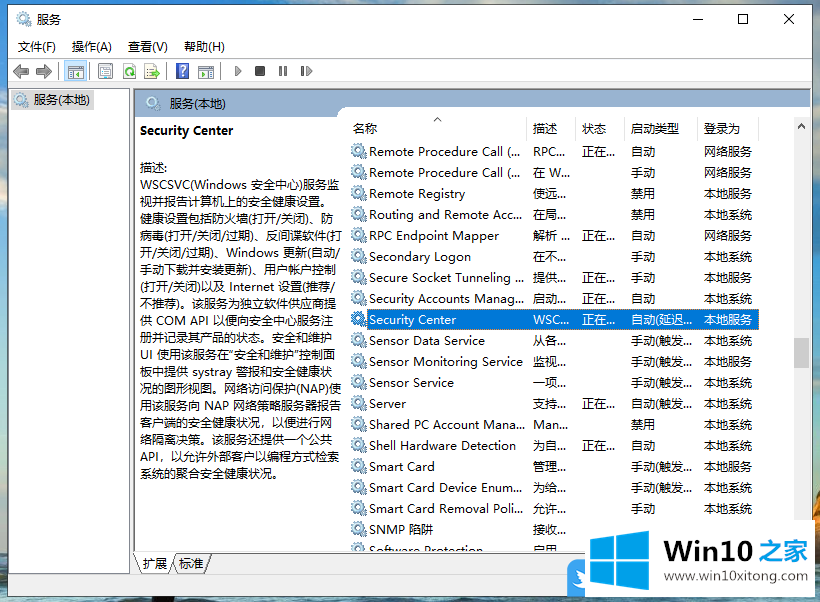Click 禁用 startup type of Remote Registry
820x602 pixels.
pyautogui.click(x=642, y=194)
